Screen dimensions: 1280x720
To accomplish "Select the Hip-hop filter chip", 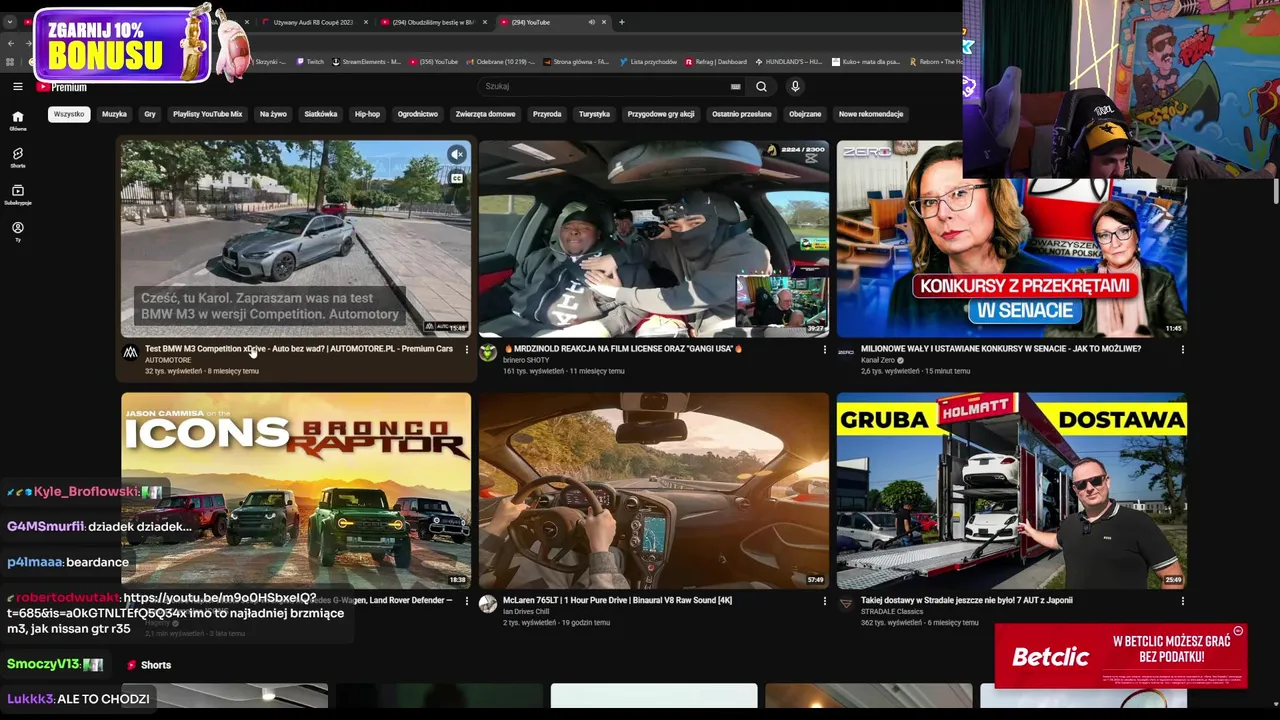I will [367, 114].
